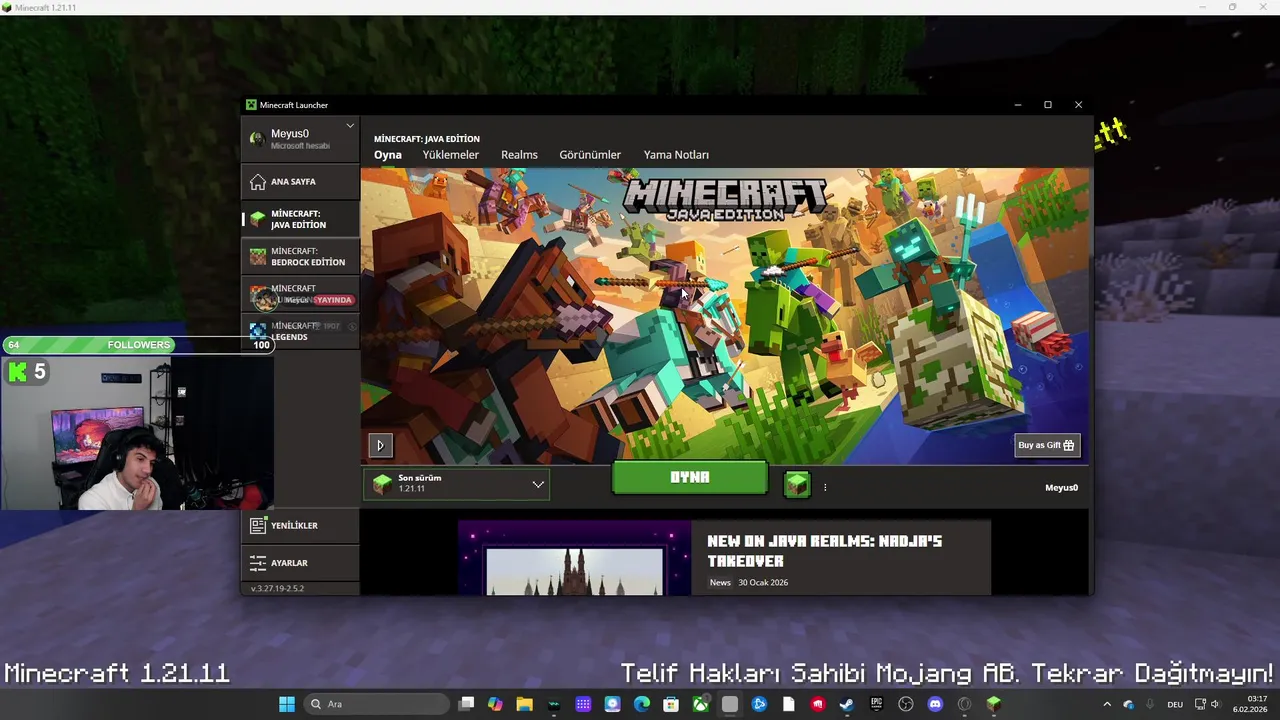Viewport: 1280px width, 720px height.
Task: Expand the Son sürüm version dropdown
Action: (456, 484)
